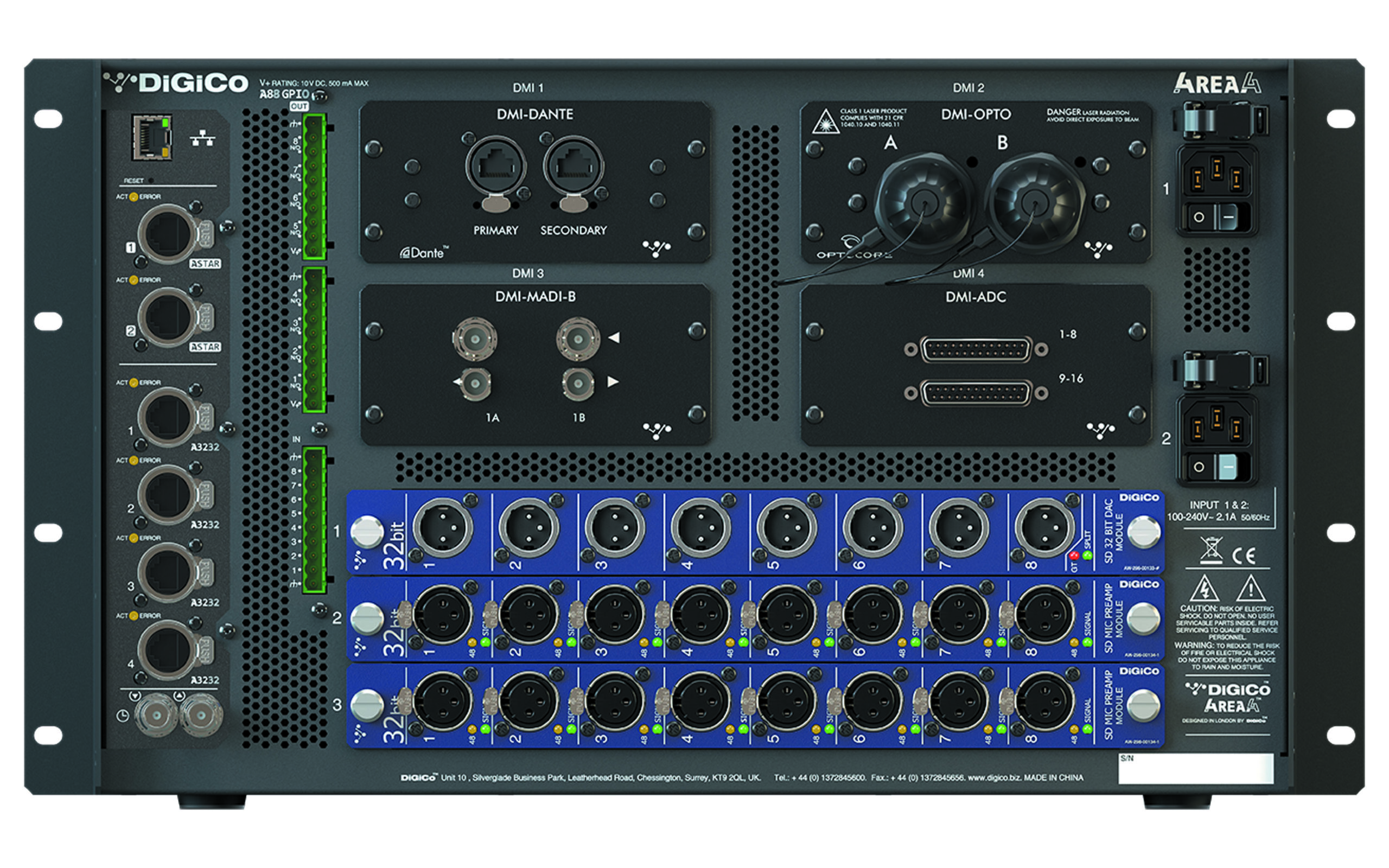Click IEC mains inlet 1
1389x868 pixels.
[1217, 174]
